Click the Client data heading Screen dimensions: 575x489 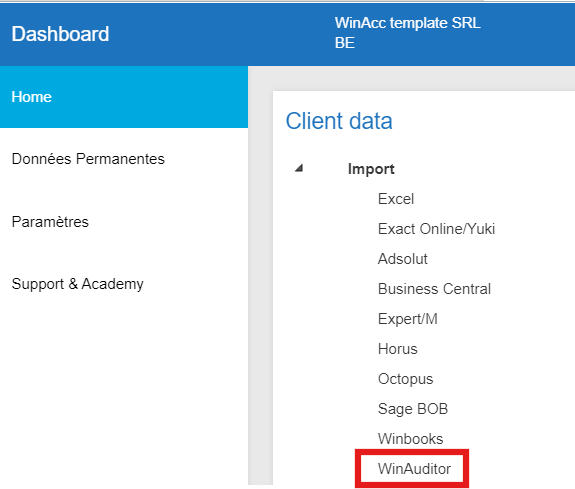pos(339,121)
